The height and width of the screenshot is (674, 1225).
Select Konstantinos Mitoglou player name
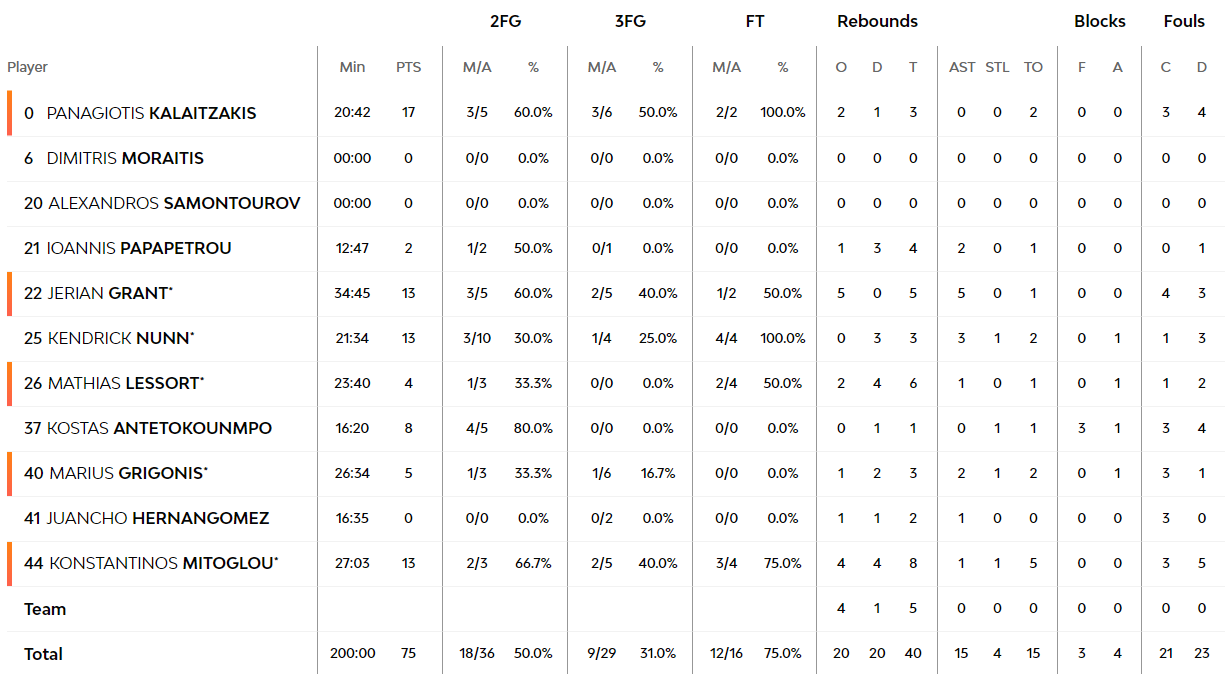click(164, 563)
